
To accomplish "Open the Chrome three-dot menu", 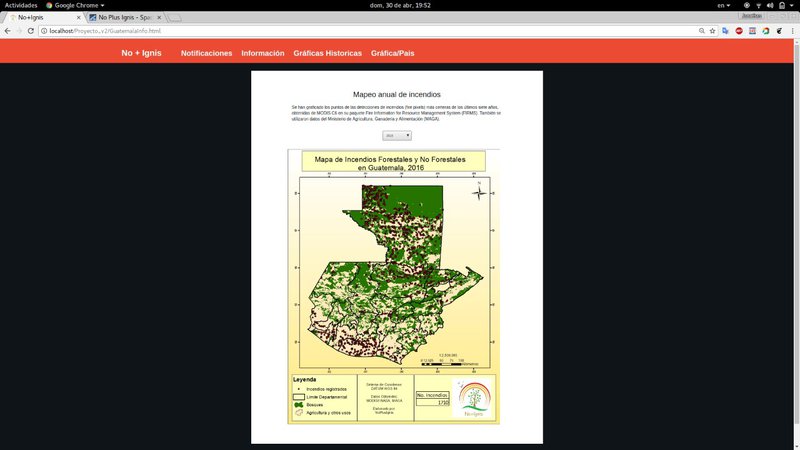I will [x=792, y=31].
